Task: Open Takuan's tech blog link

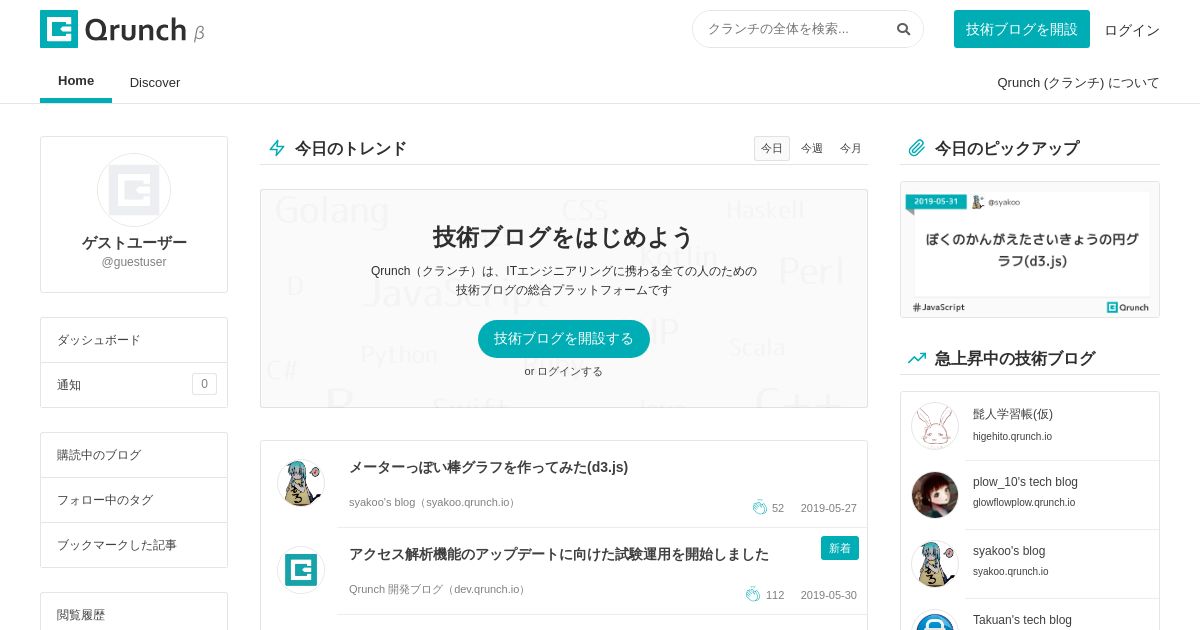Action: (1022, 620)
